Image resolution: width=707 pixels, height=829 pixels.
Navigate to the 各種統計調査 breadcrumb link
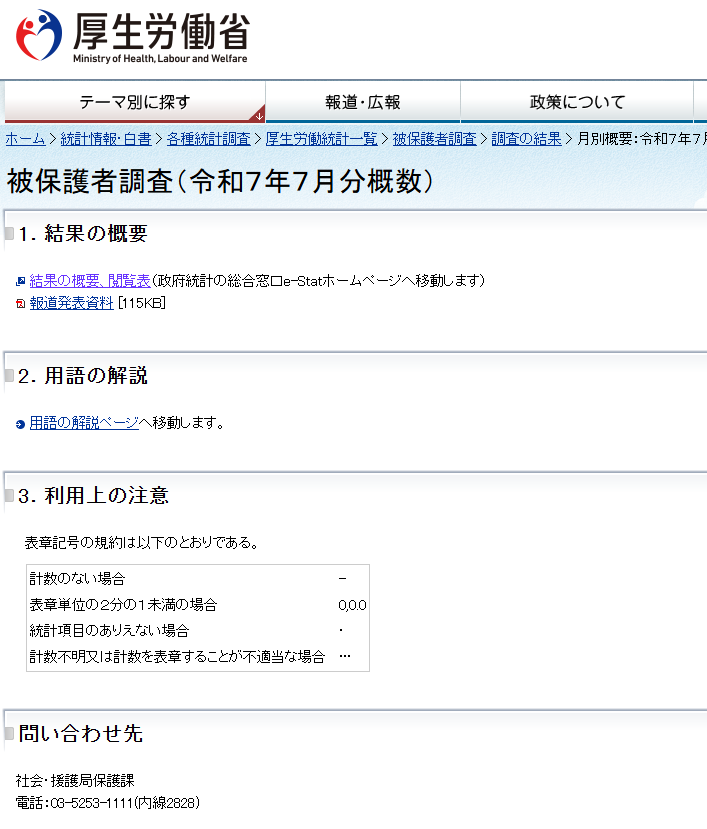[208, 139]
